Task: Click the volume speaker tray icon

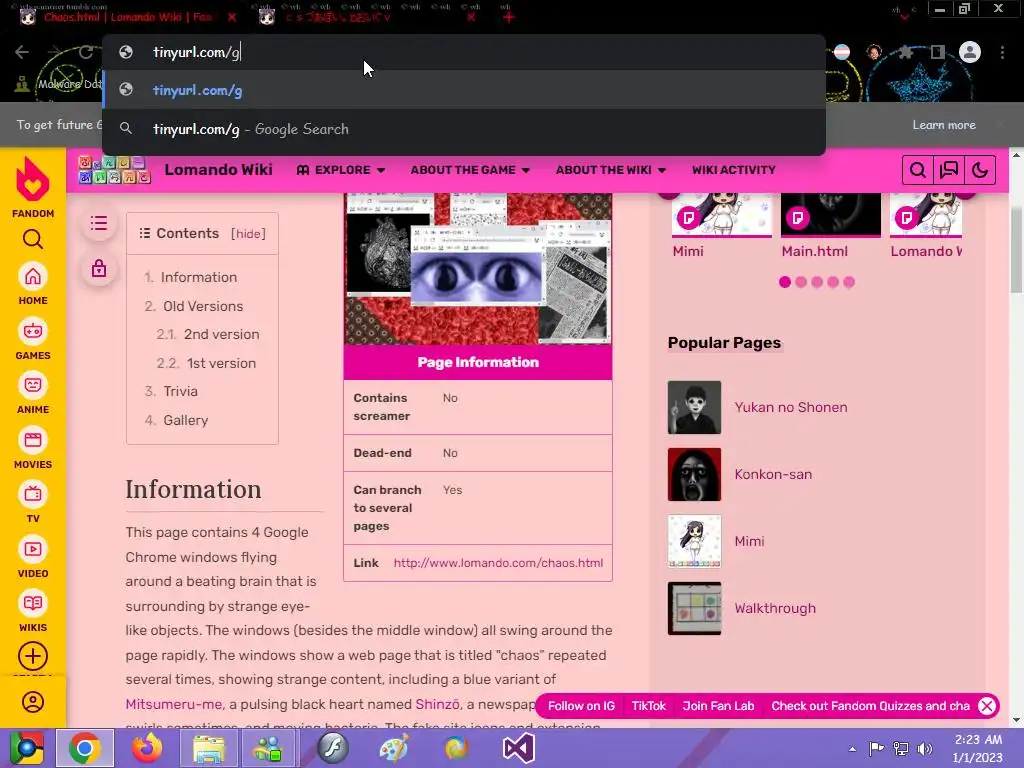Action: [925, 748]
